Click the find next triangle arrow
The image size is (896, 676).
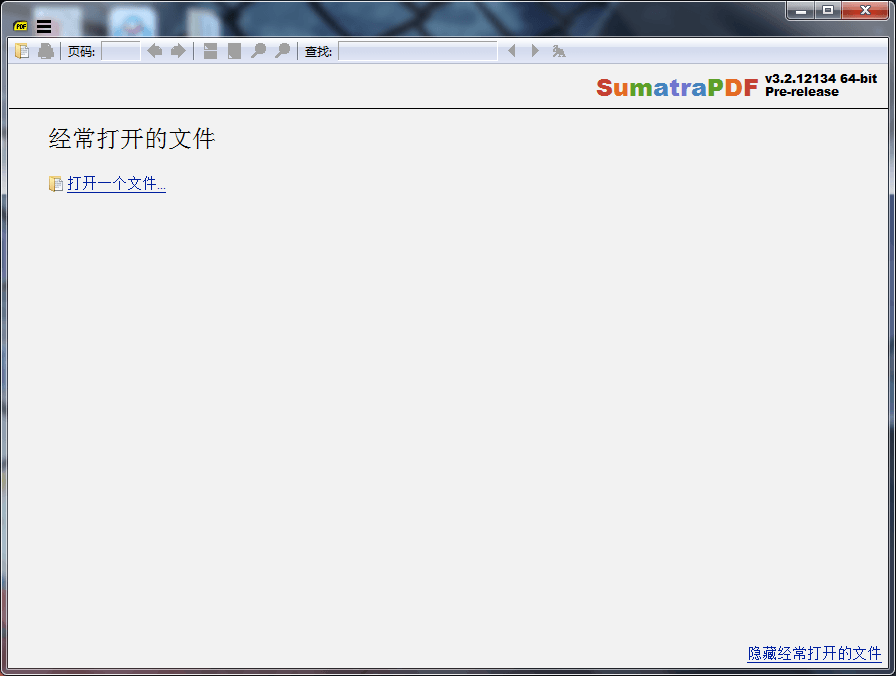[x=535, y=51]
